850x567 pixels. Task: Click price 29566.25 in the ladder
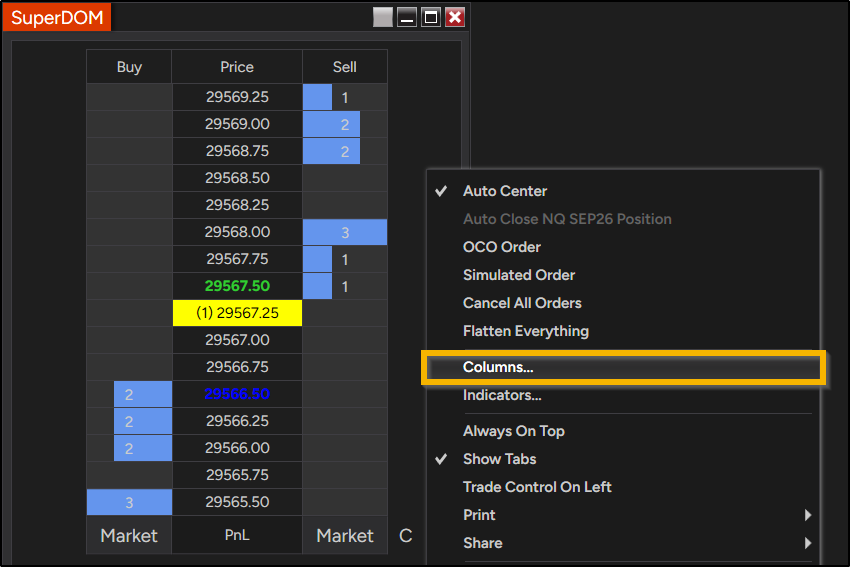point(237,421)
